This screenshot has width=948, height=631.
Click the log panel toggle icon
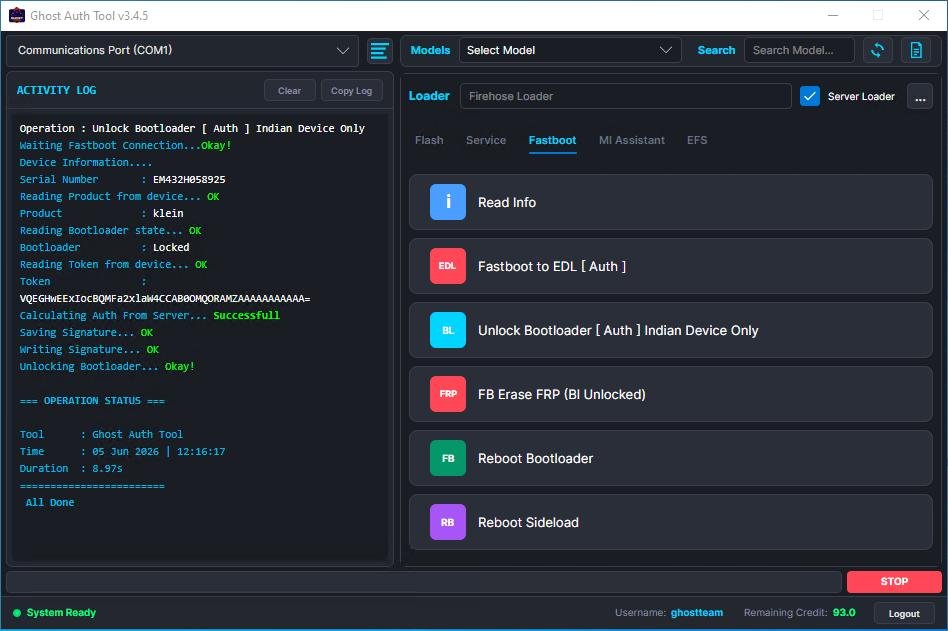pyautogui.click(x=380, y=51)
